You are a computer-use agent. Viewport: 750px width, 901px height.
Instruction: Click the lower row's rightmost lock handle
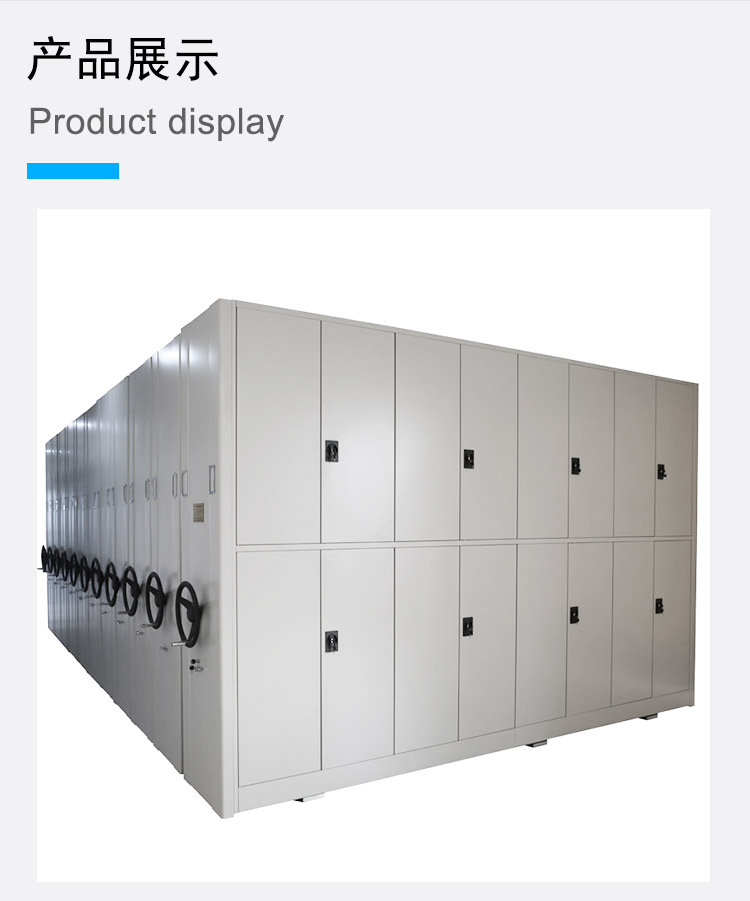pyautogui.click(x=659, y=606)
